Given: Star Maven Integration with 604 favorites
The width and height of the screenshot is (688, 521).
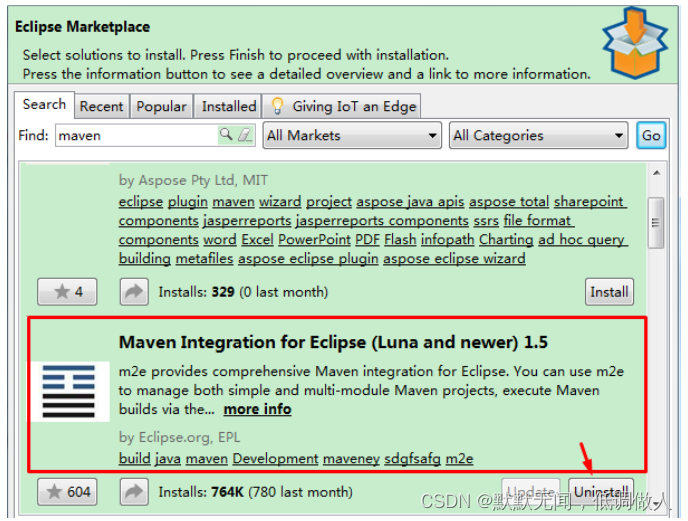Looking at the screenshot, I should (67, 492).
